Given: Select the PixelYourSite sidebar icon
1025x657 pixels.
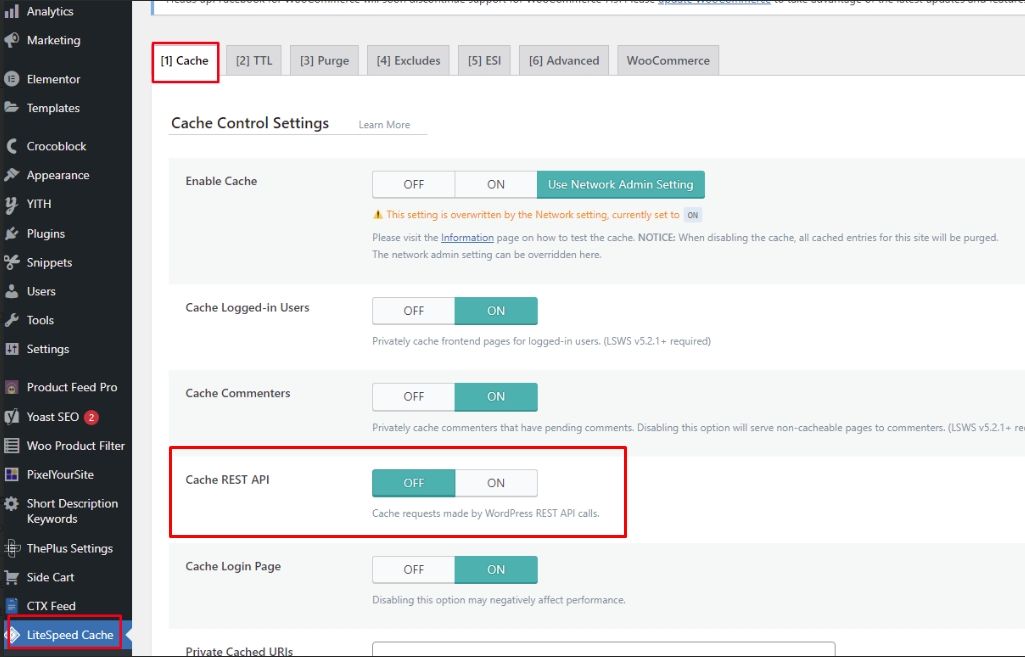Looking at the screenshot, I should (11, 475).
